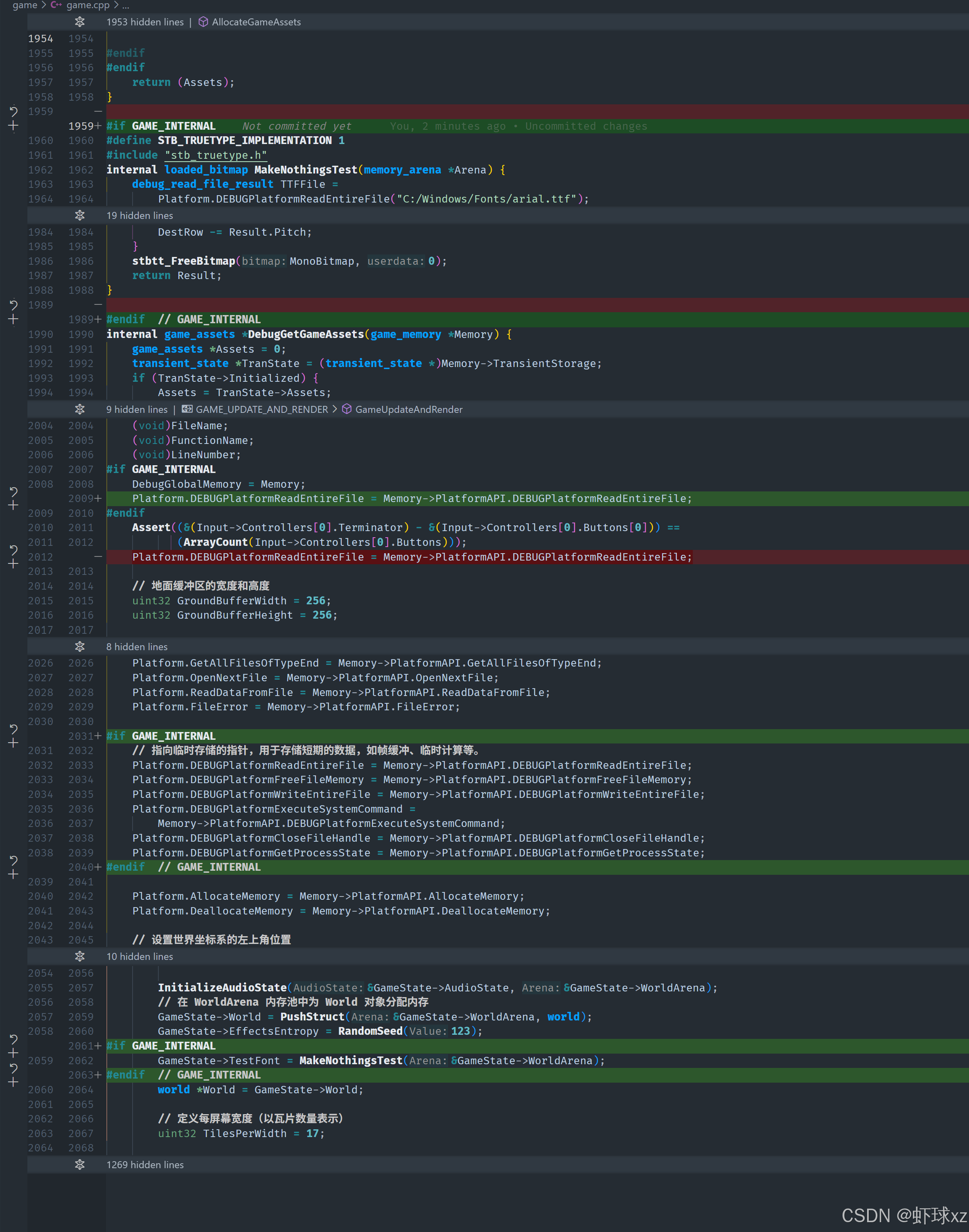Stage the added line 2009 change

click(14, 505)
